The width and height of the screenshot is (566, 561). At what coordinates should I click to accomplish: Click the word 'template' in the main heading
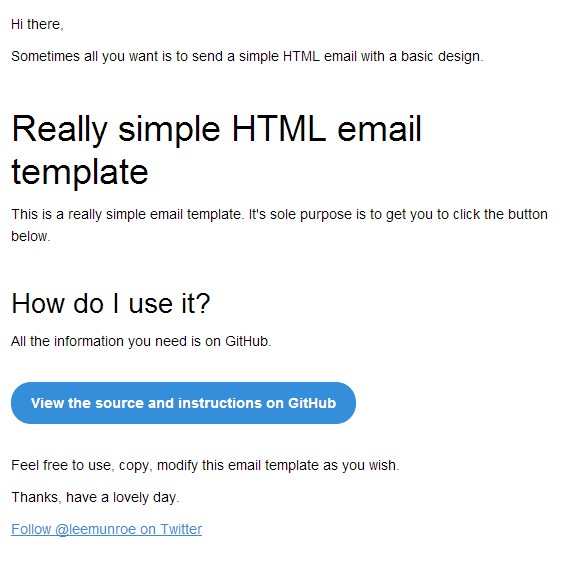(x=80, y=173)
